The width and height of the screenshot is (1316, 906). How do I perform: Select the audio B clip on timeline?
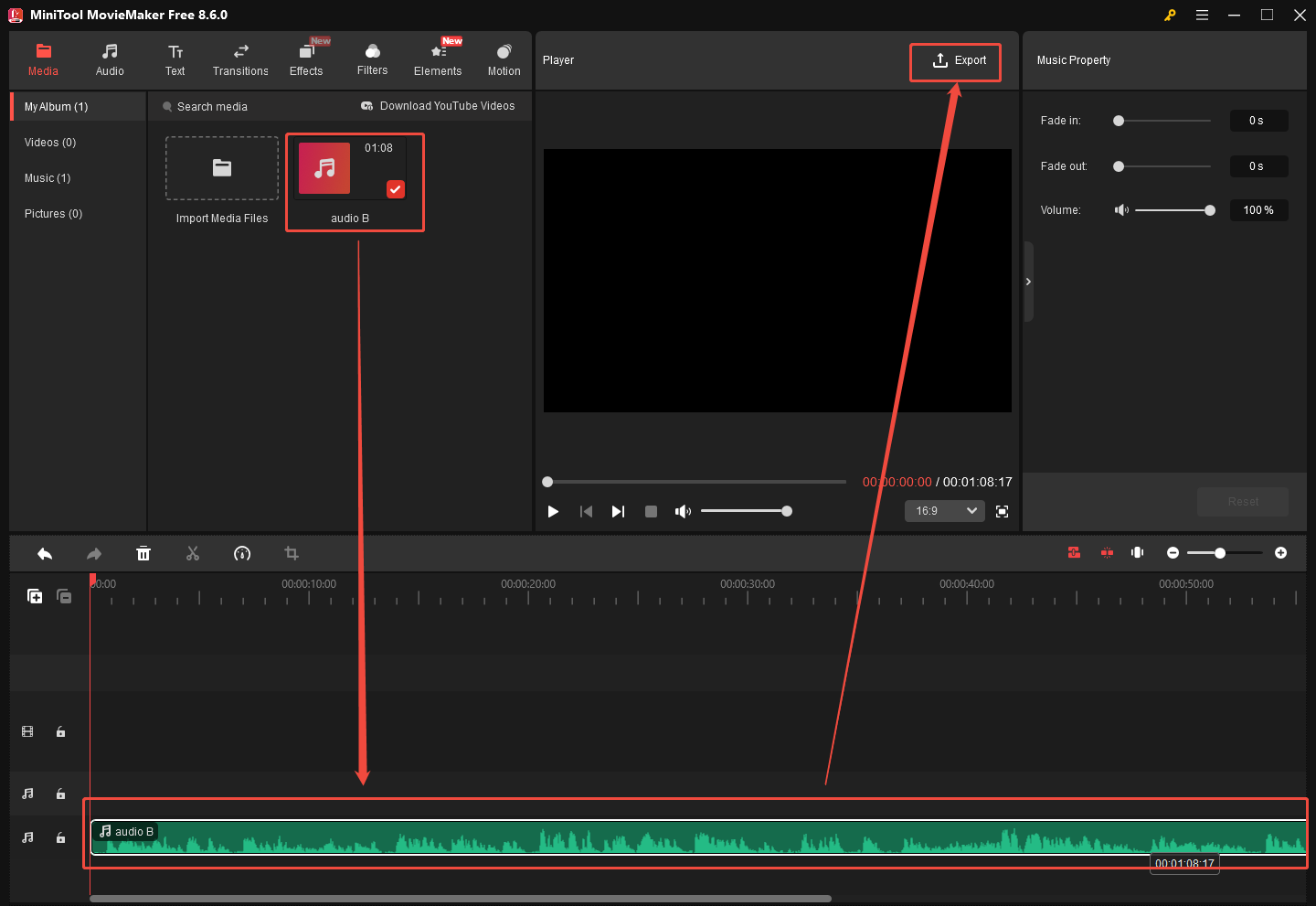tap(699, 837)
